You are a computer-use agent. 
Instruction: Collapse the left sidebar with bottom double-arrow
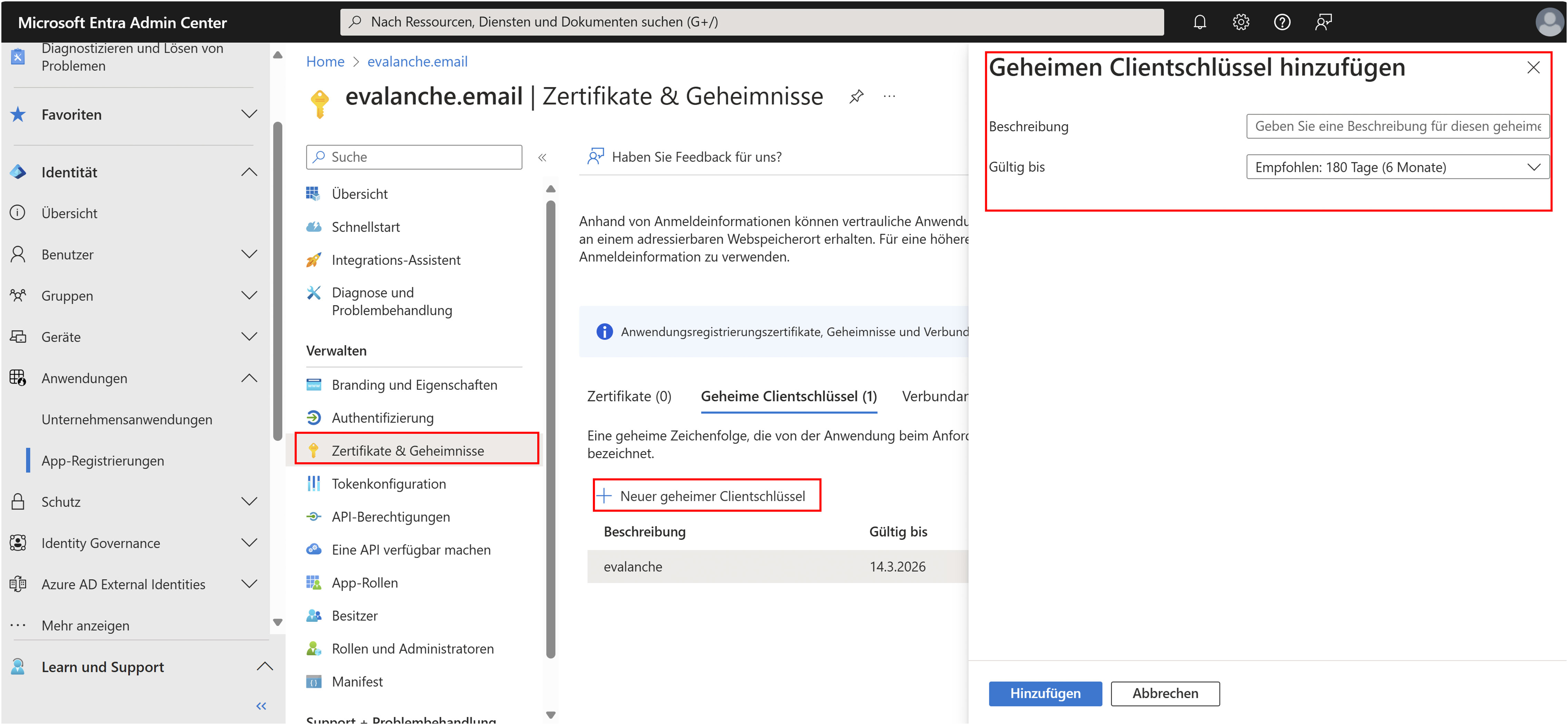tap(261, 706)
